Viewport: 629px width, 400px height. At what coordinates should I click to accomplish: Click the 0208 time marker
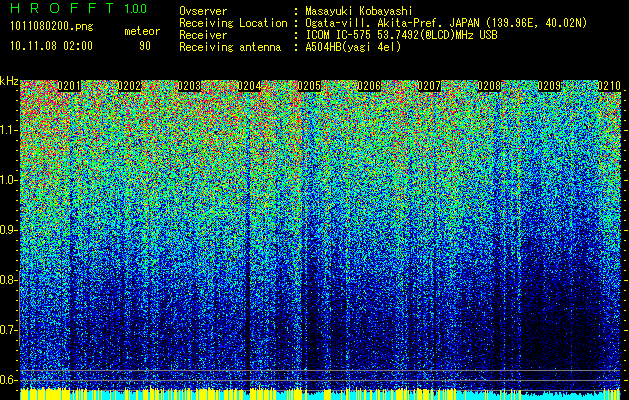click(489, 86)
